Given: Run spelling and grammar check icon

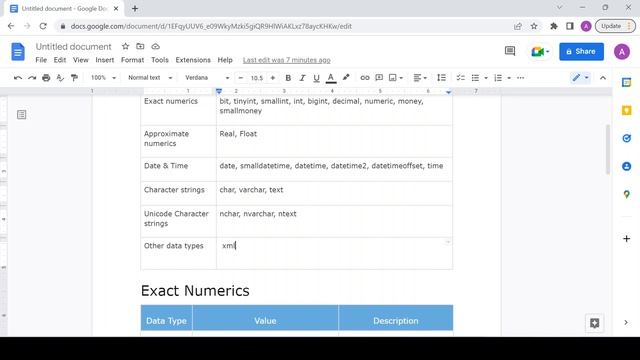Looking at the screenshot, I should coord(60,78).
